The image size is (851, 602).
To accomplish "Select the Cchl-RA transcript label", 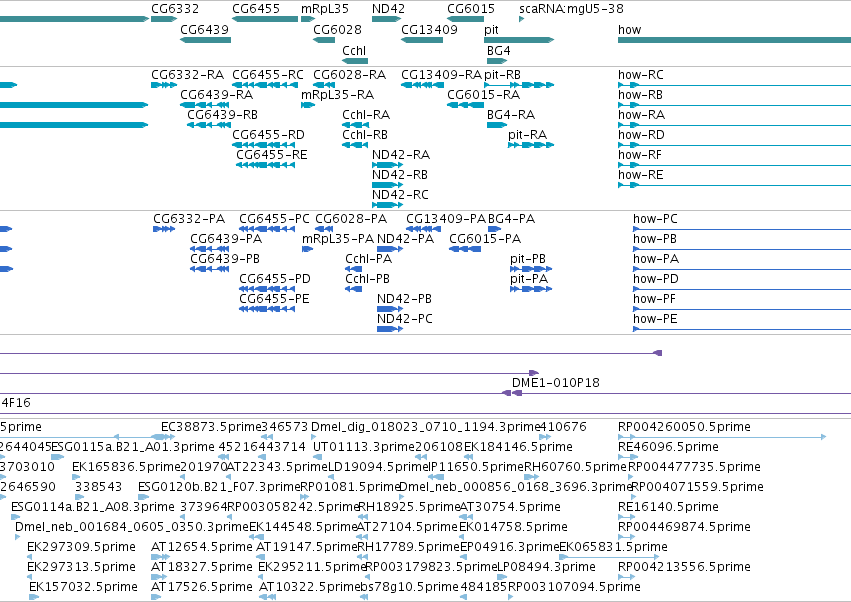I will (x=366, y=115).
